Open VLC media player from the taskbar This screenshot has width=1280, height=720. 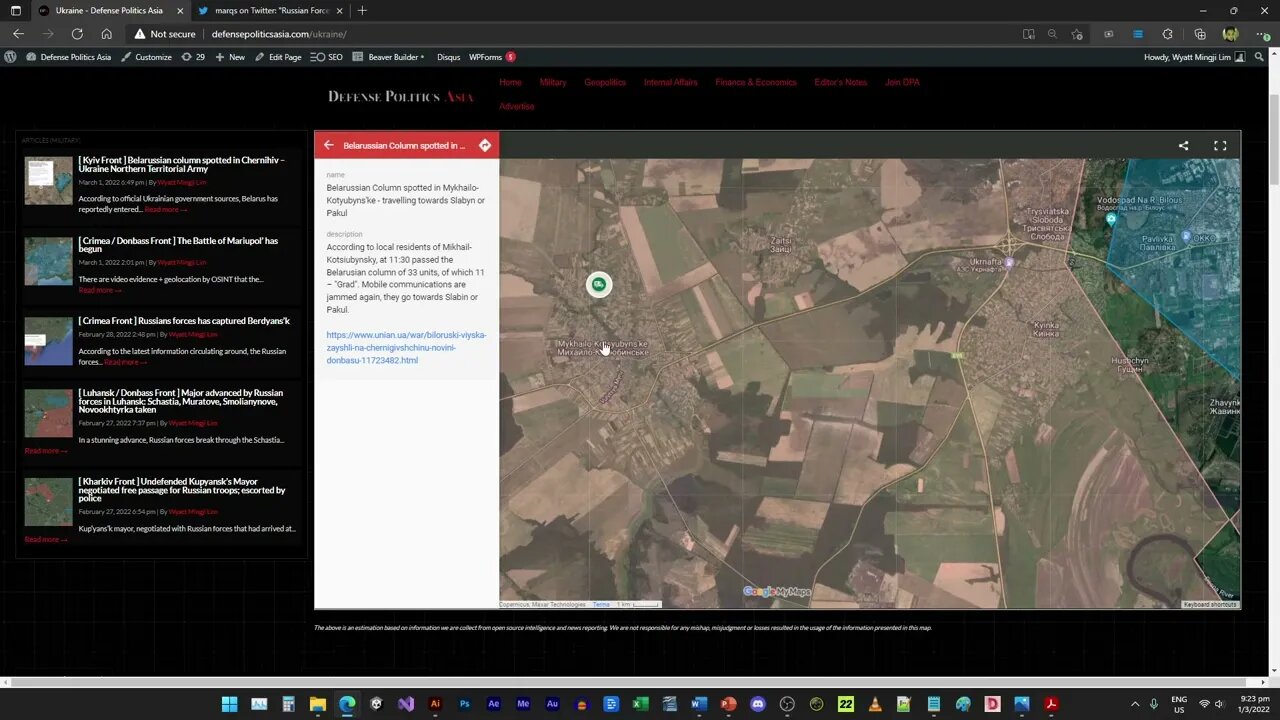[875, 704]
